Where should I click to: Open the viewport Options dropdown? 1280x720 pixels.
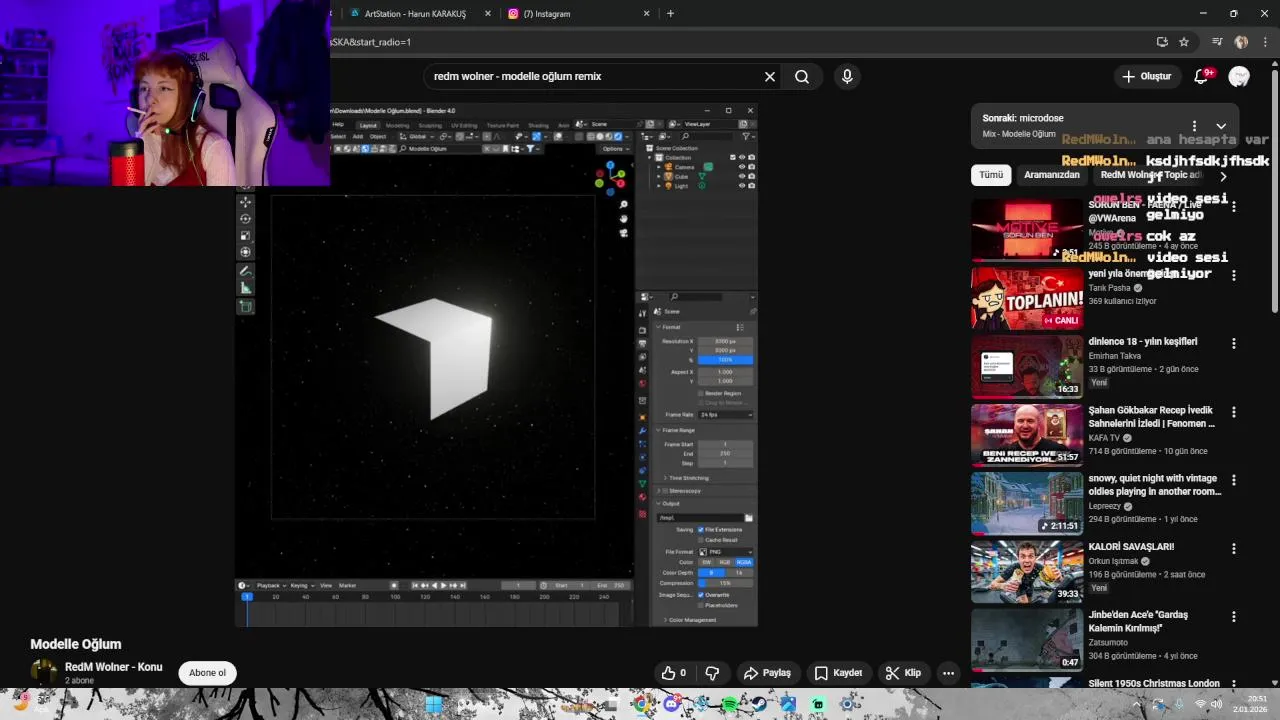[615, 149]
